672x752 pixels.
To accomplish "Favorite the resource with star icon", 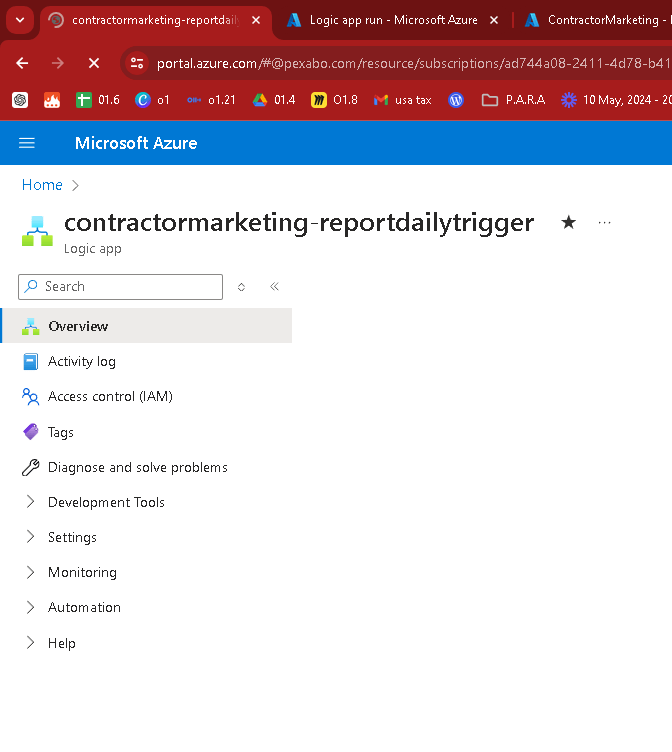I will click(568, 222).
